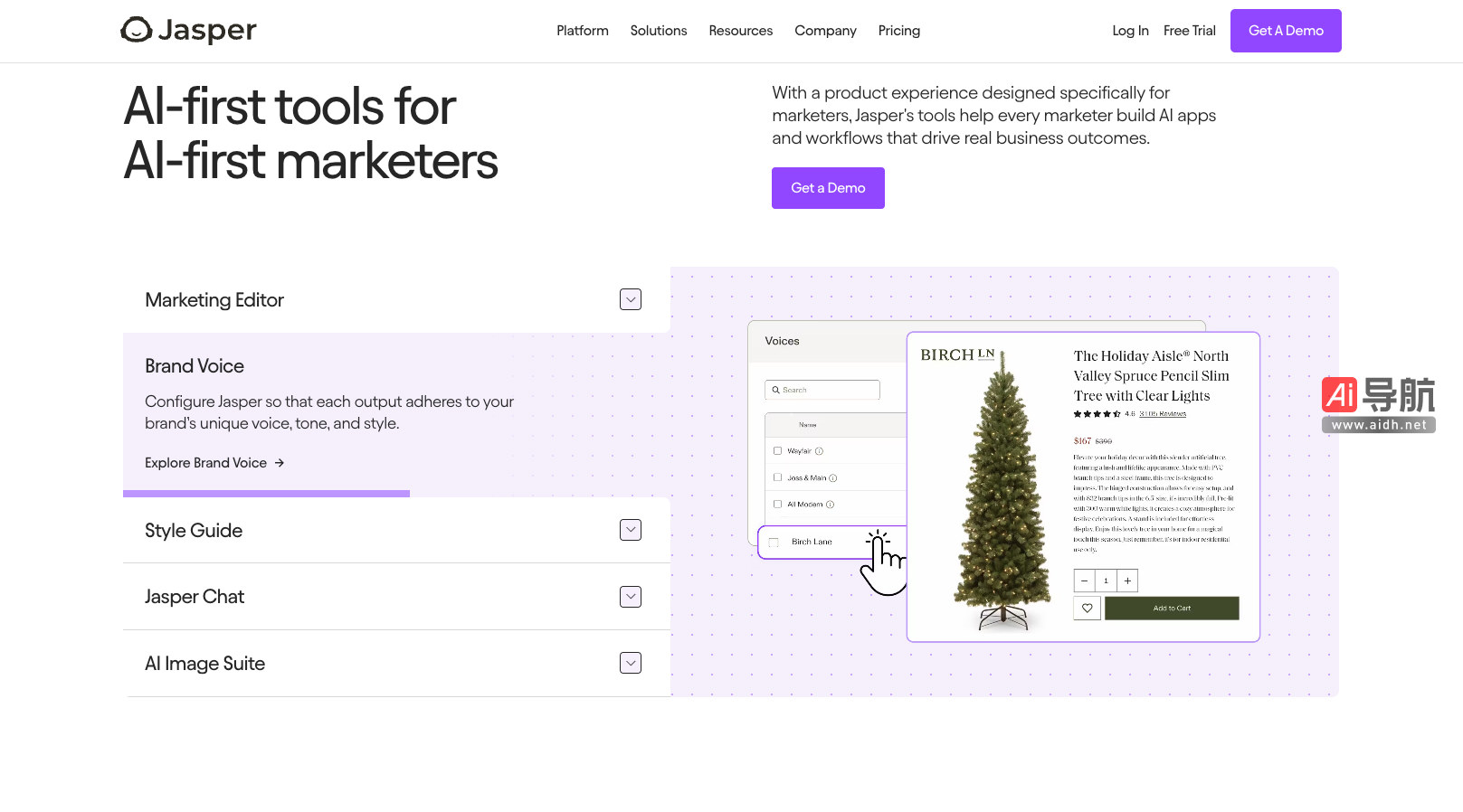Viewport: 1463px width, 812px height.
Task: Check the Wayfair voice checkbox
Action: [777, 450]
